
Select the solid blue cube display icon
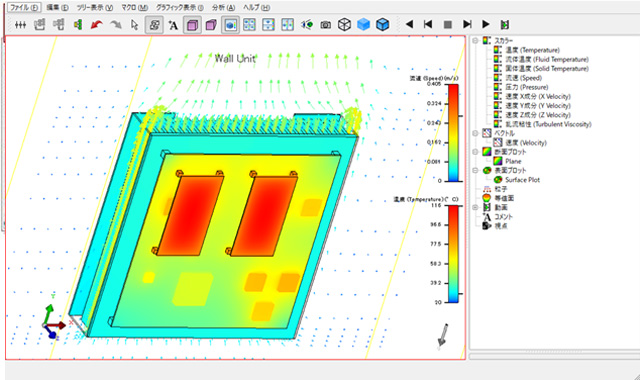[363, 25]
